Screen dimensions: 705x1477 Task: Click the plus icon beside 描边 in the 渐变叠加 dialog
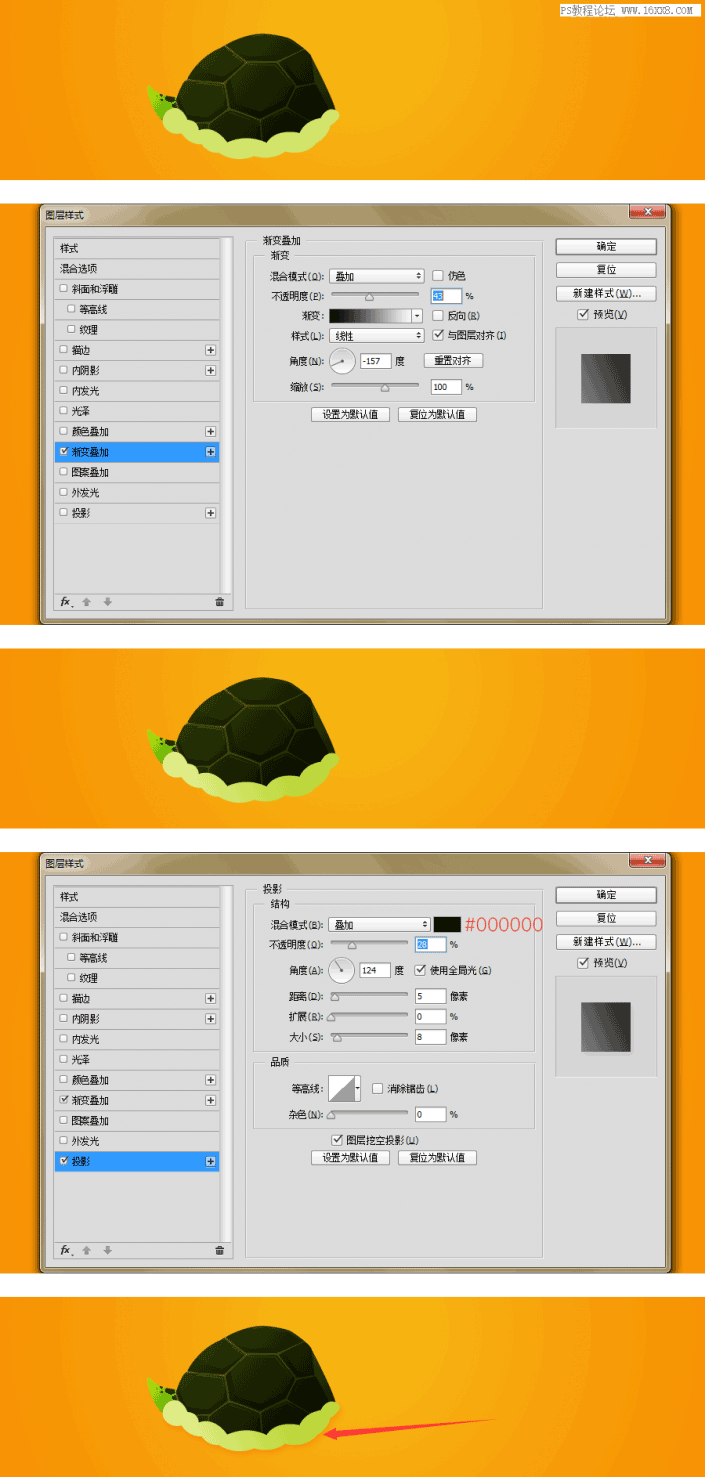[210, 350]
